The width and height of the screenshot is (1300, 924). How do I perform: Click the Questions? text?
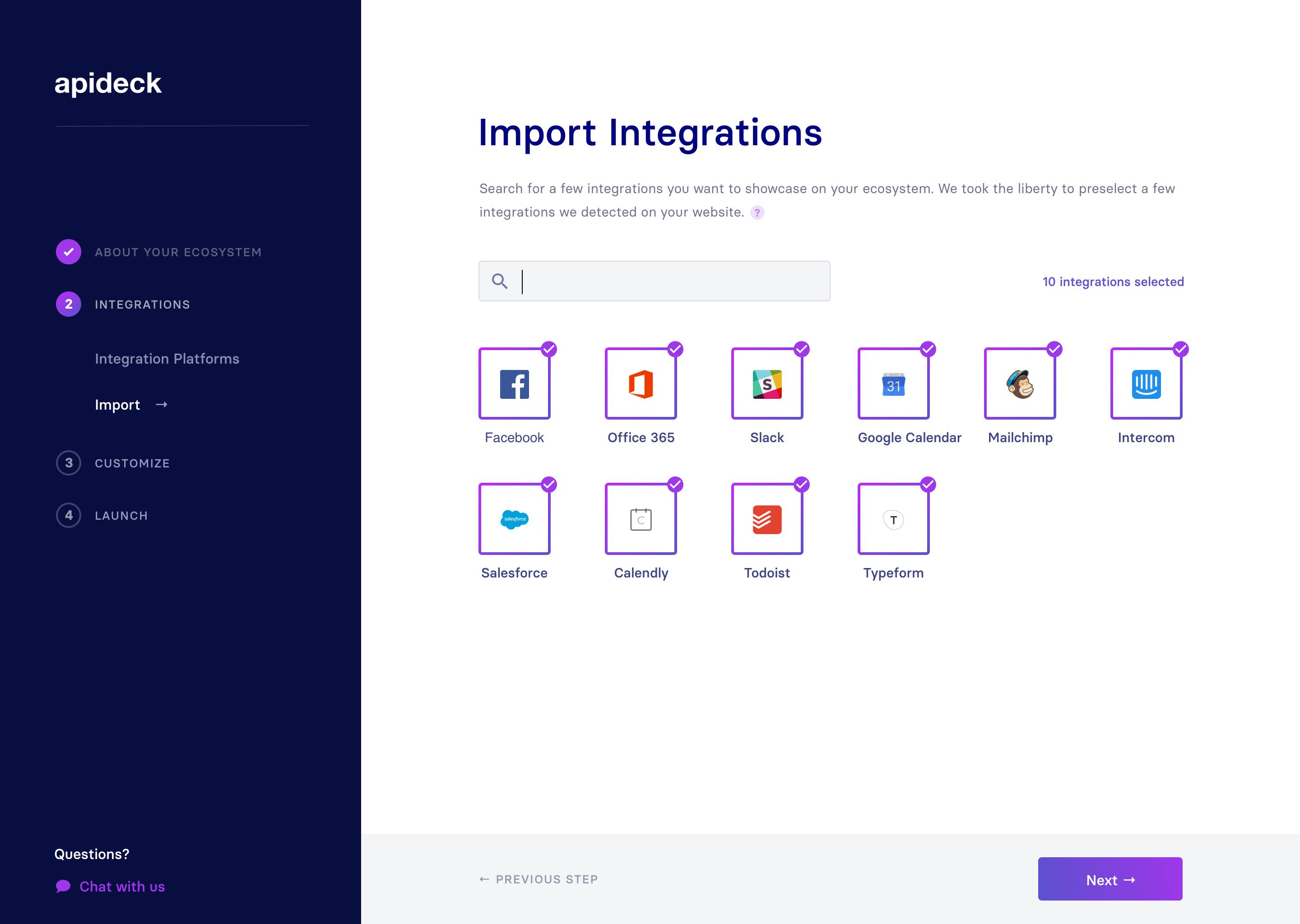(92, 854)
